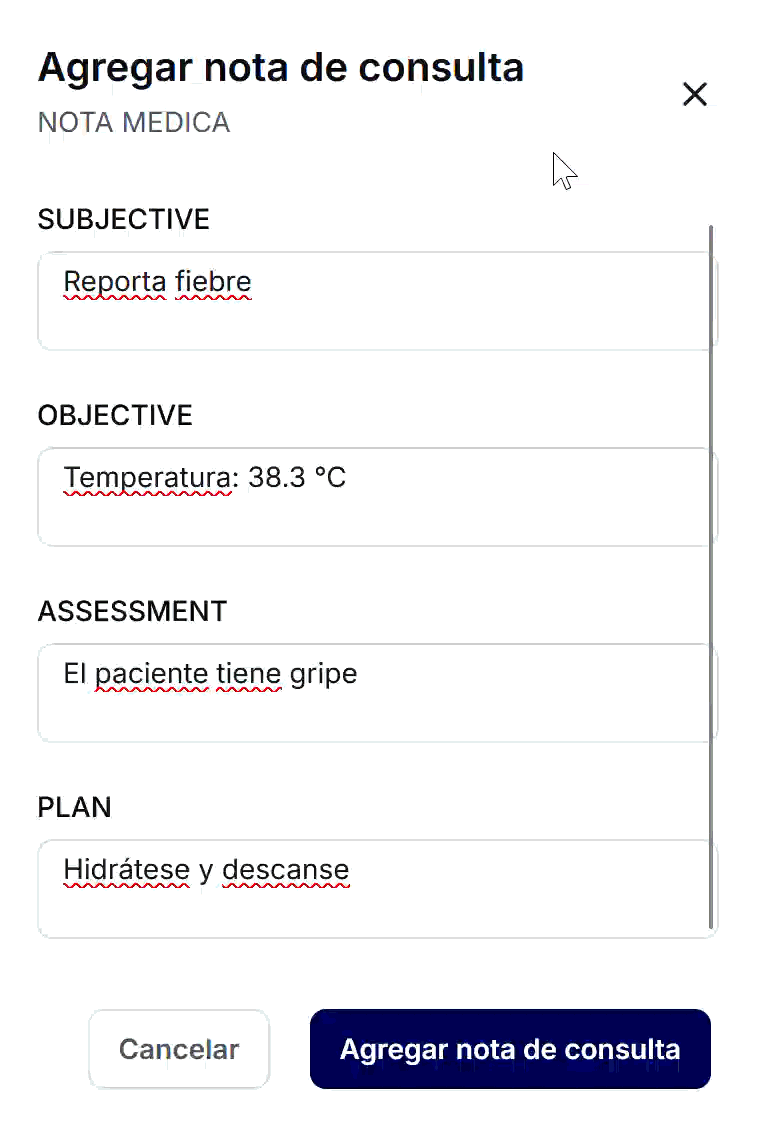This screenshot has height=1134, width=758.
Task: Focus the ASSESSMENT text field
Action: click(x=376, y=693)
